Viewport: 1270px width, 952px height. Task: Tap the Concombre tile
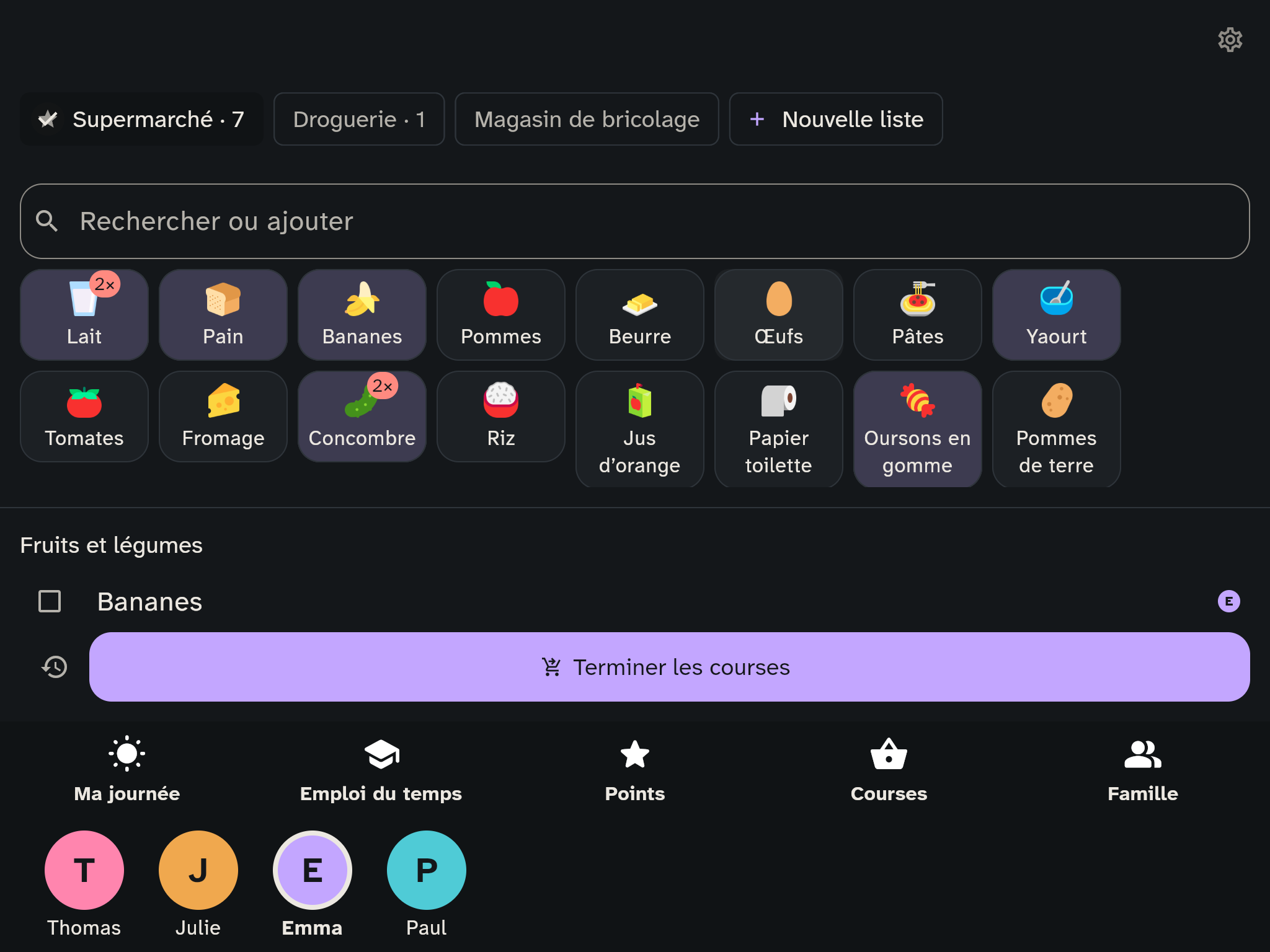[362, 416]
